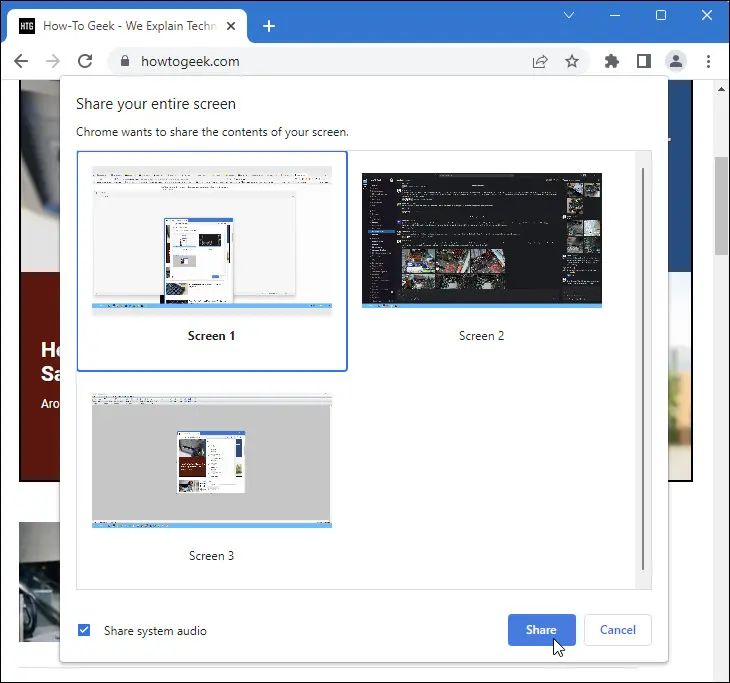View site info via padlock icon
This screenshot has width=730, height=683.
(x=124, y=61)
